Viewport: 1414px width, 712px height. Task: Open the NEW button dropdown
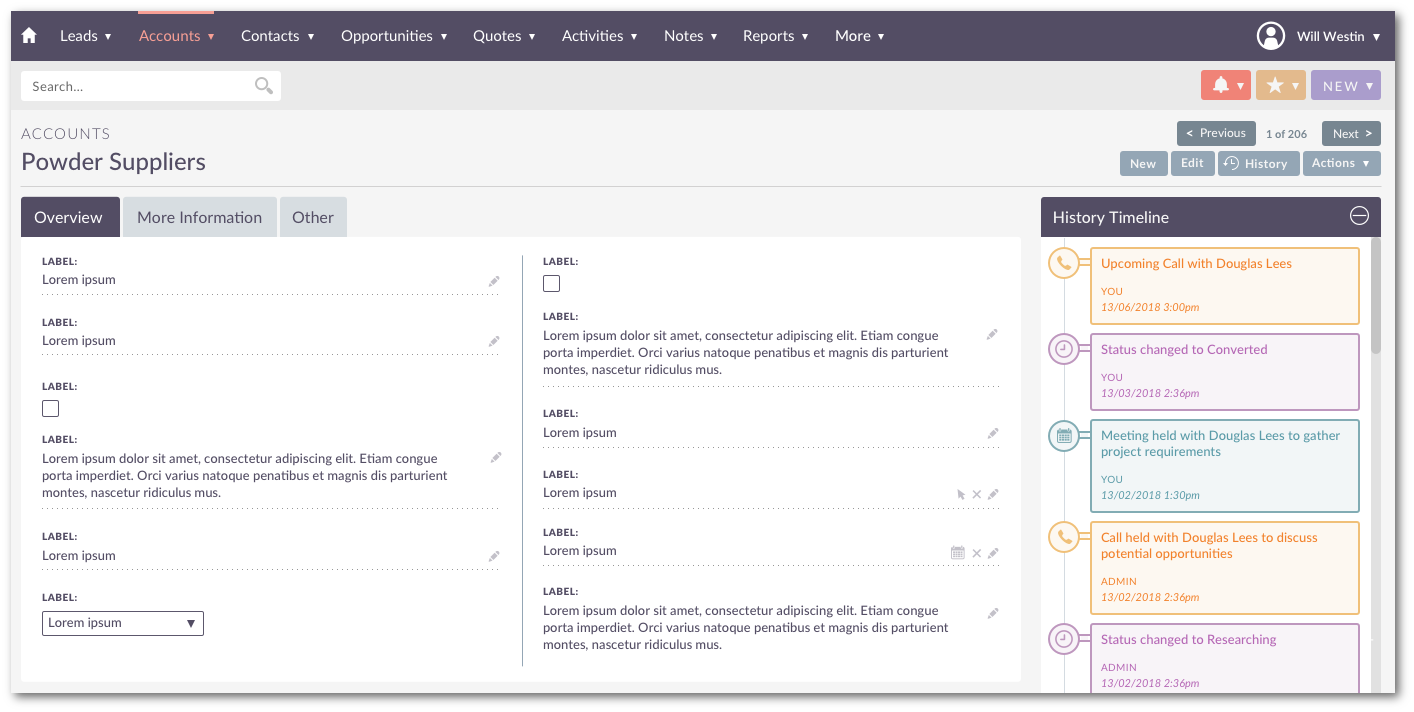coord(1345,85)
